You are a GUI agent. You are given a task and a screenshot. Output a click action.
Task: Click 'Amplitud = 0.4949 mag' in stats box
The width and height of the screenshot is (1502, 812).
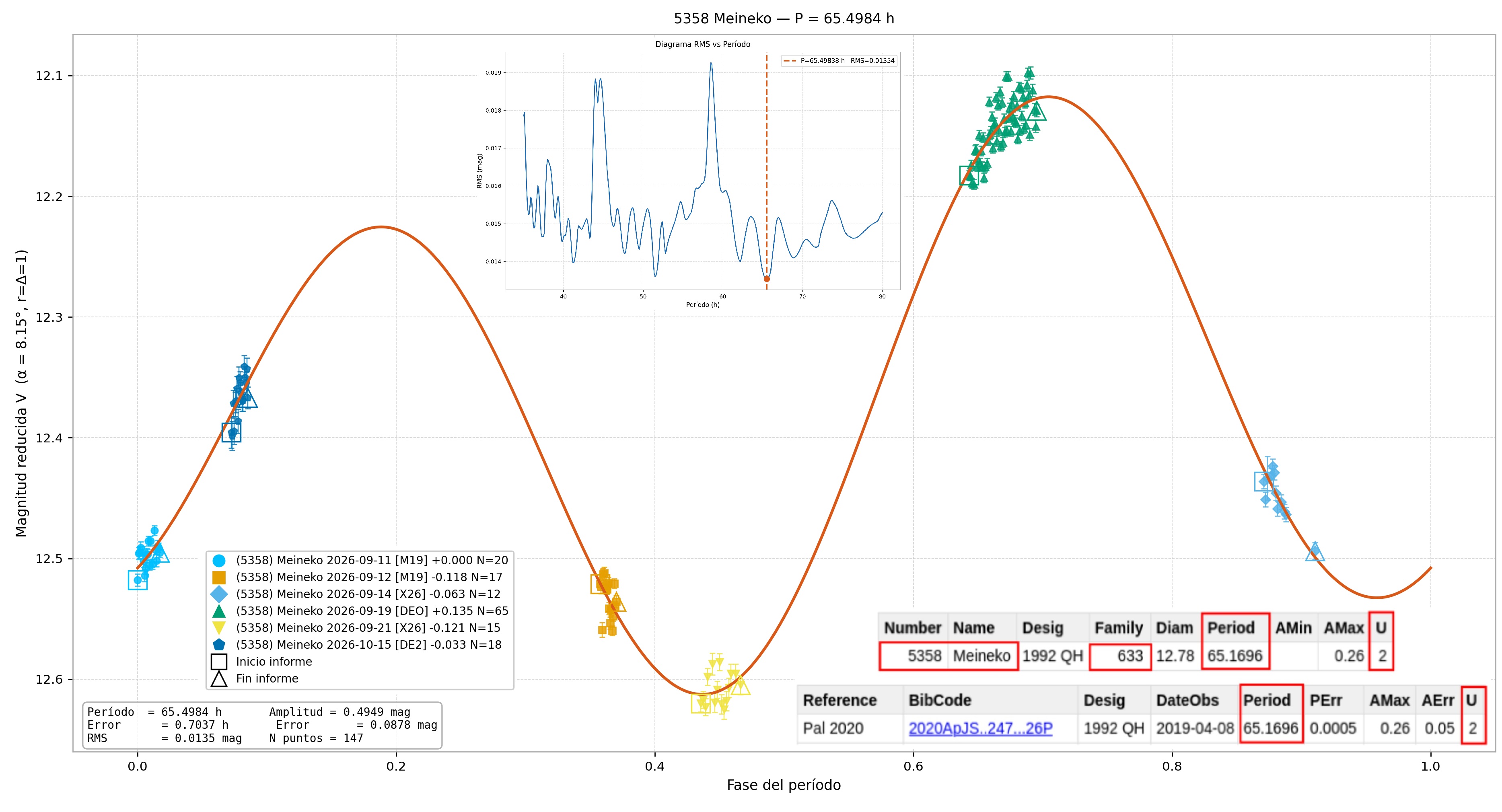pos(340,712)
